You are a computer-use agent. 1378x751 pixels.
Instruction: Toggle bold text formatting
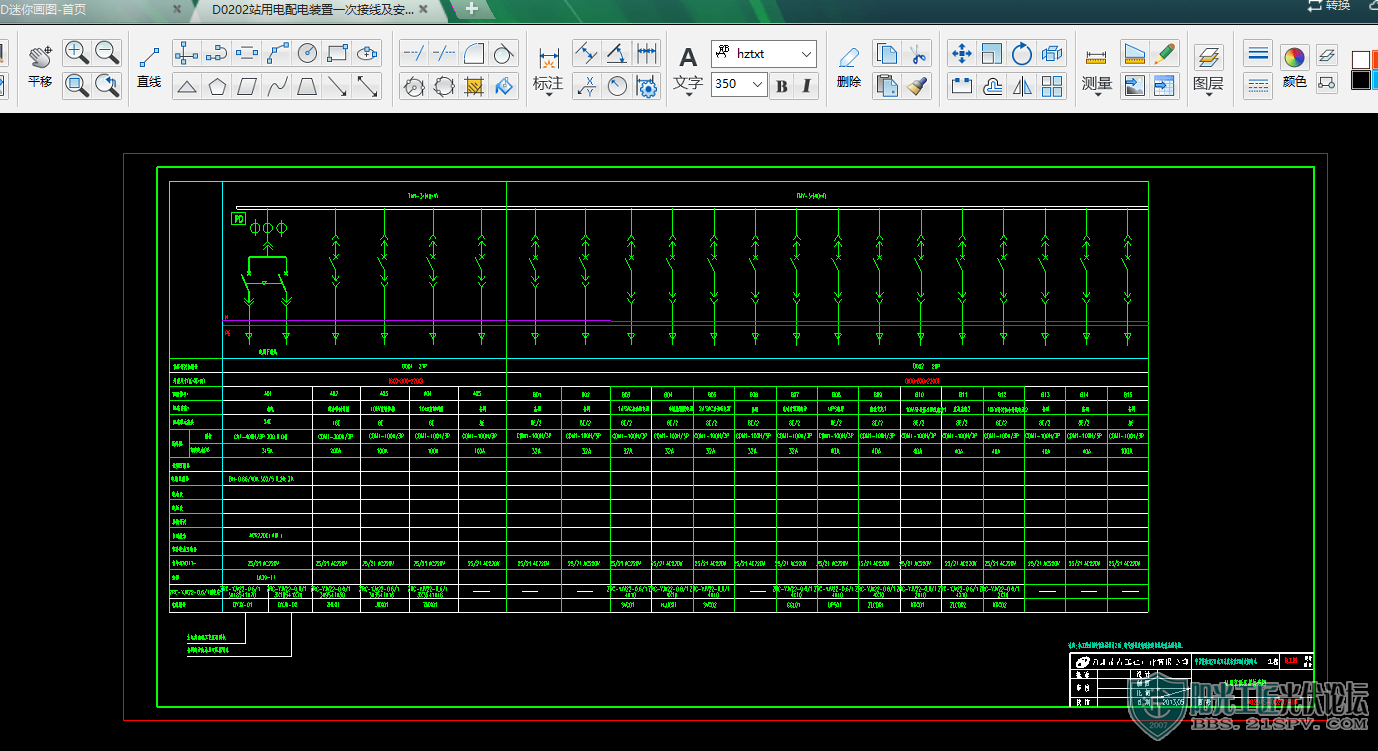tap(781, 86)
